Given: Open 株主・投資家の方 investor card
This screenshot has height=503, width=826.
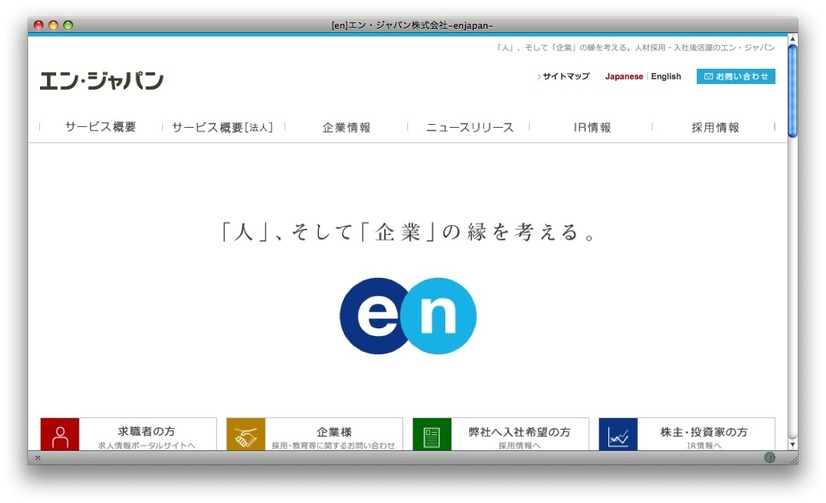Looking at the screenshot, I should tap(687, 435).
